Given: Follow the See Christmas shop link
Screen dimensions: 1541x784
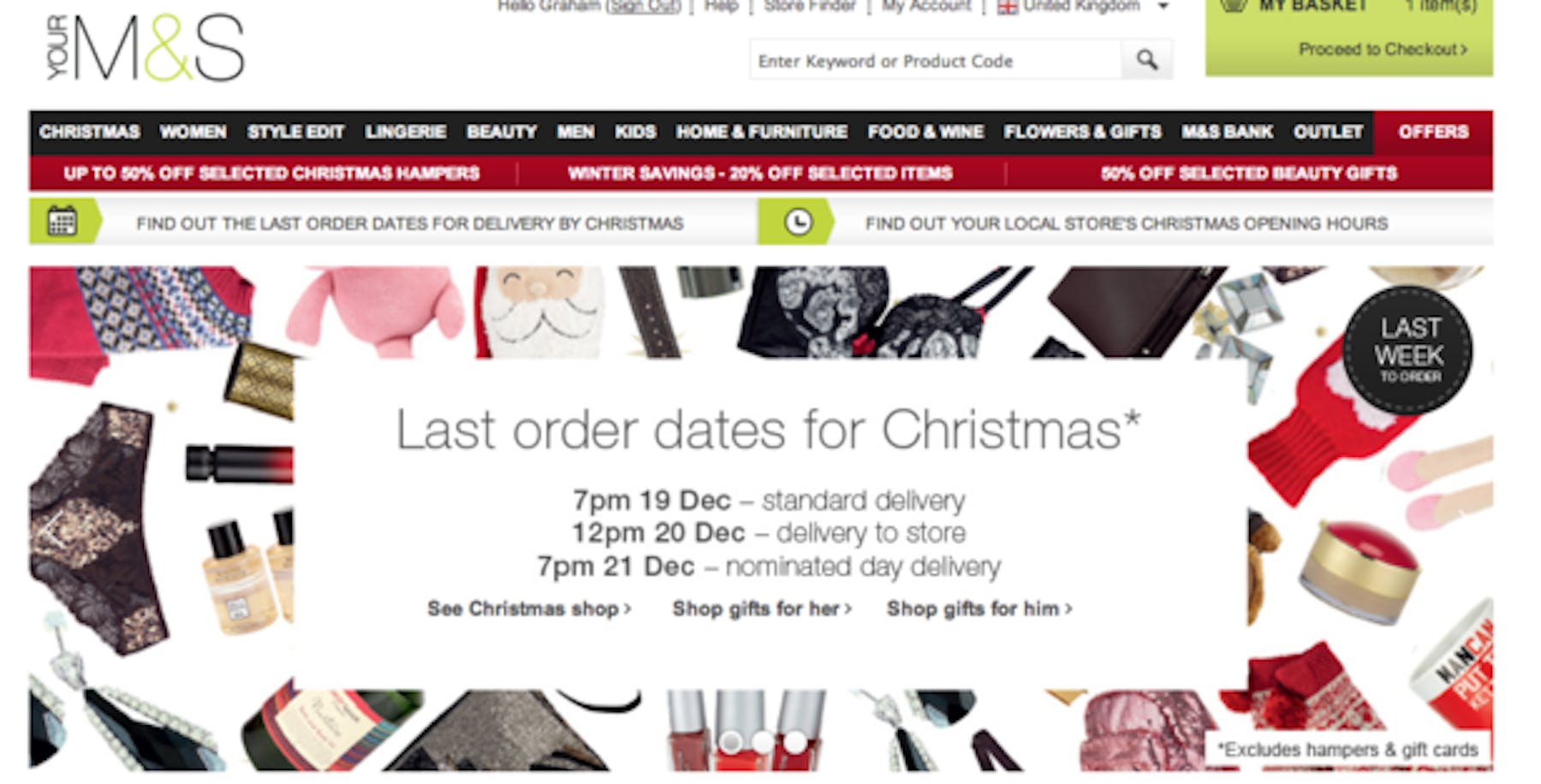Looking at the screenshot, I should coord(529,609).
